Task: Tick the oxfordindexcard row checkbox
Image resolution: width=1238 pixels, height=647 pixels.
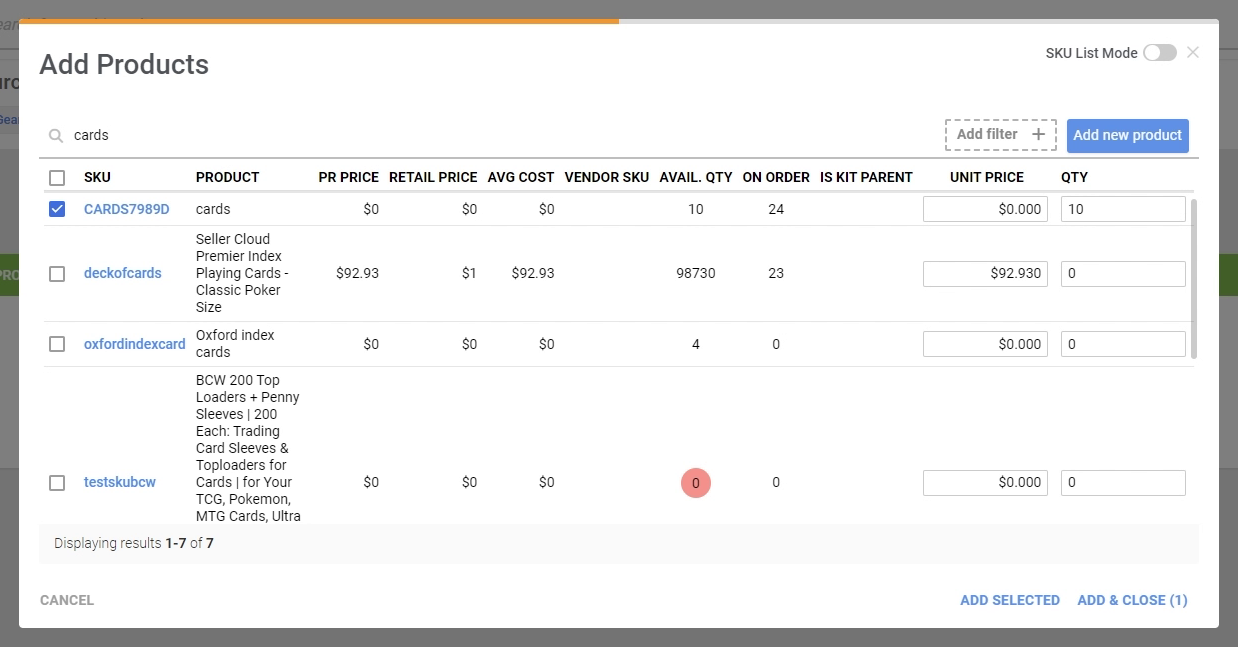Action: (x=57, y=344)
